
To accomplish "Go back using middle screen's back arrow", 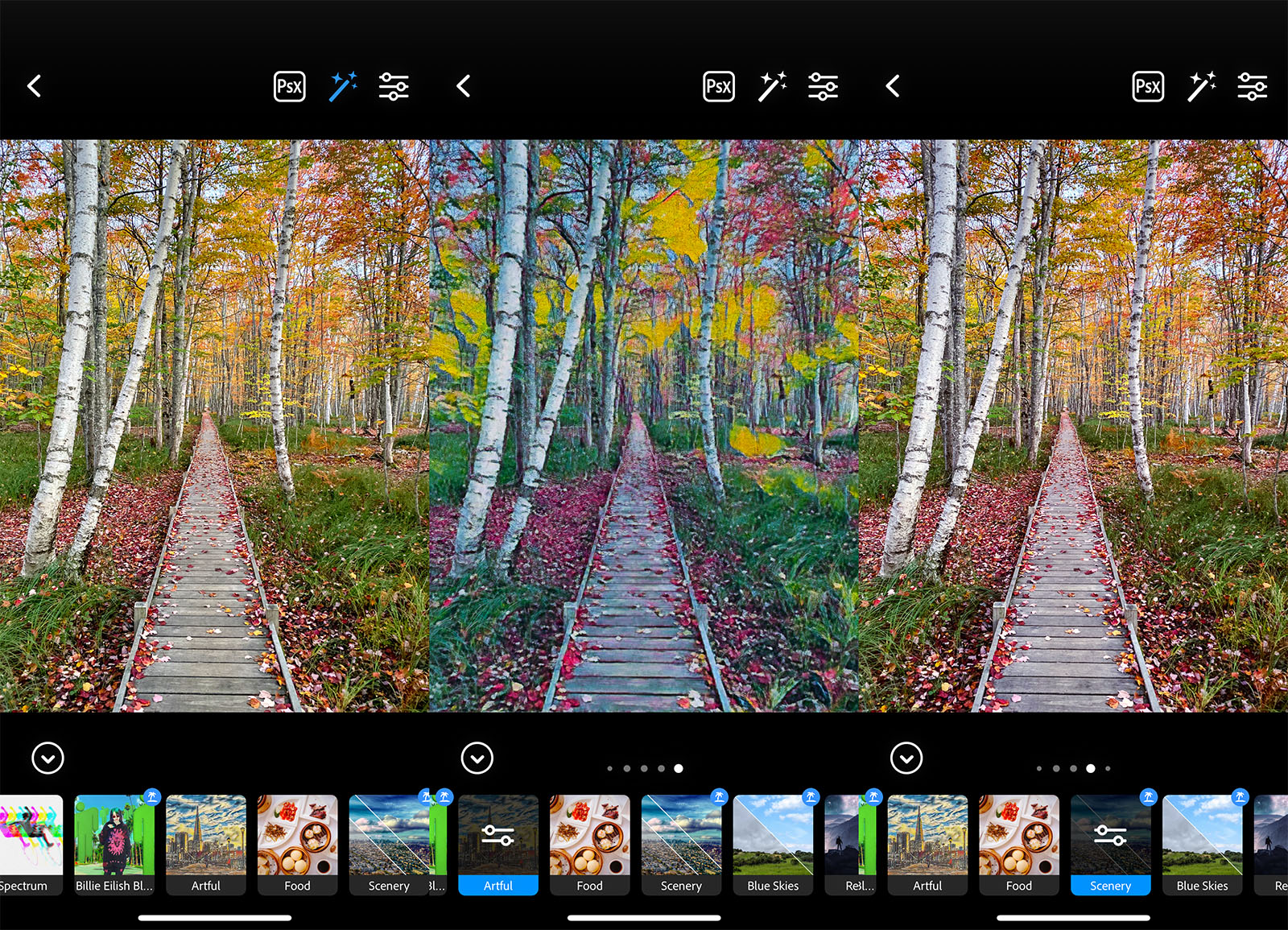I will 464,86.
